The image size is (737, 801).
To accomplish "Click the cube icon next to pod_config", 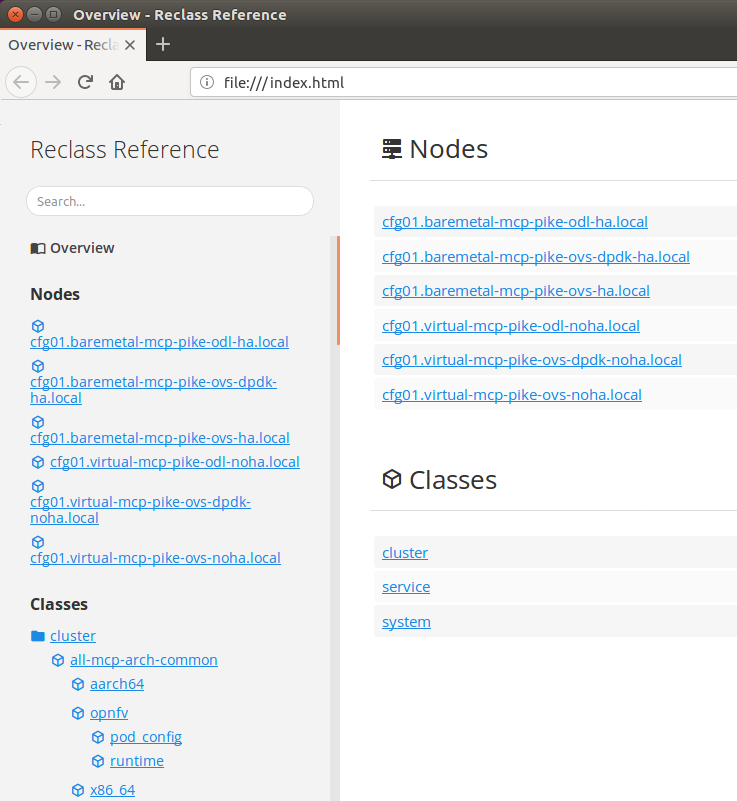I will (98, 738).
